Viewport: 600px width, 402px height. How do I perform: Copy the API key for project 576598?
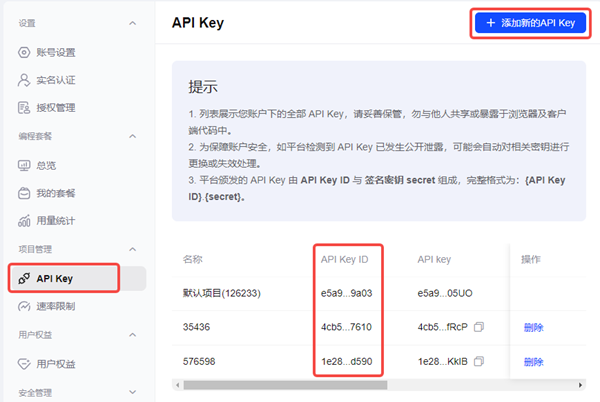(480, 361)
